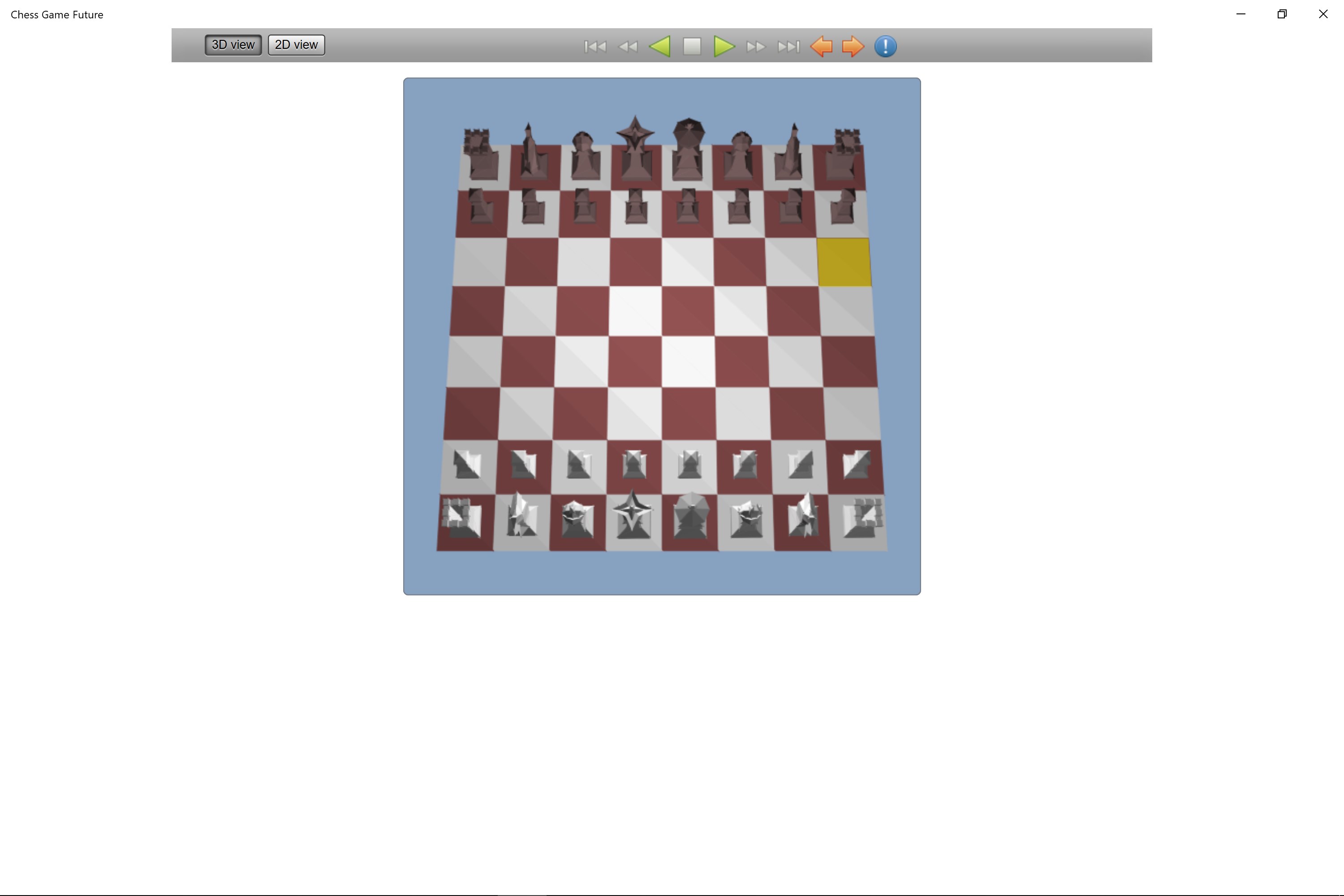Click the orange right arrow icon
The width and height of the screenshot is (1344, 896).
(x=853, y=46)
